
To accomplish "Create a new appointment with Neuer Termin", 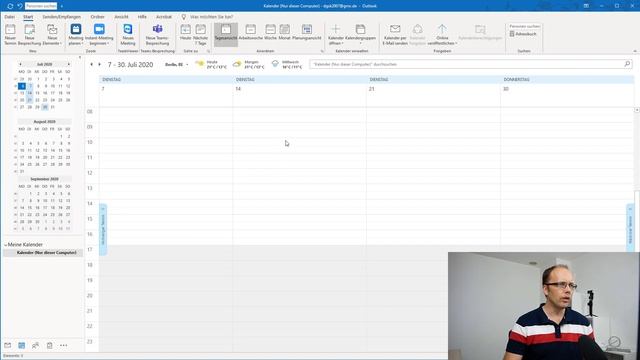I will 10,35.
